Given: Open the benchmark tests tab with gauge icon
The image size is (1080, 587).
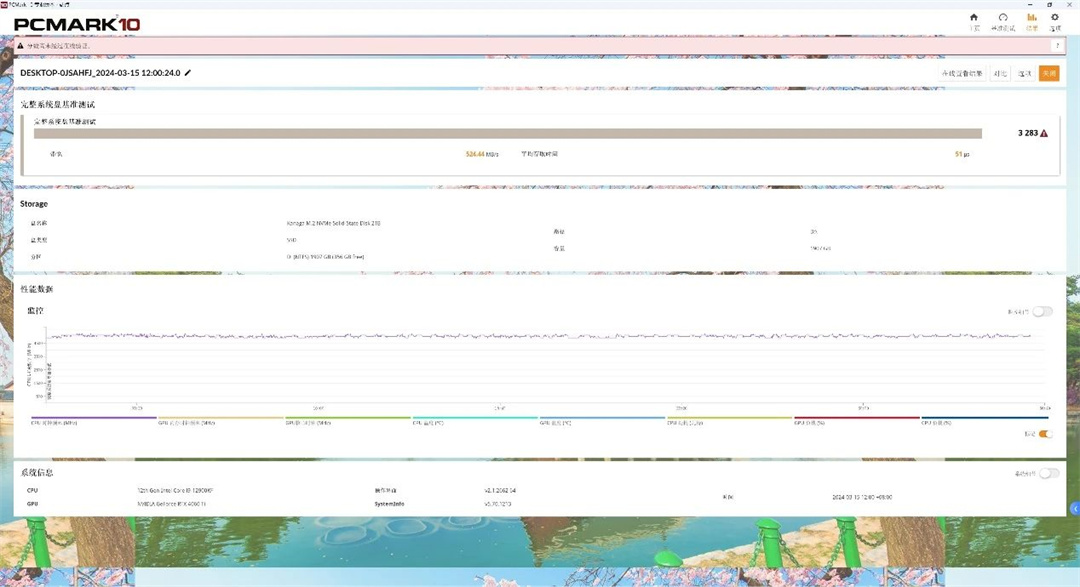Looking at the screenshot, I should click(x=1003, y=21).
